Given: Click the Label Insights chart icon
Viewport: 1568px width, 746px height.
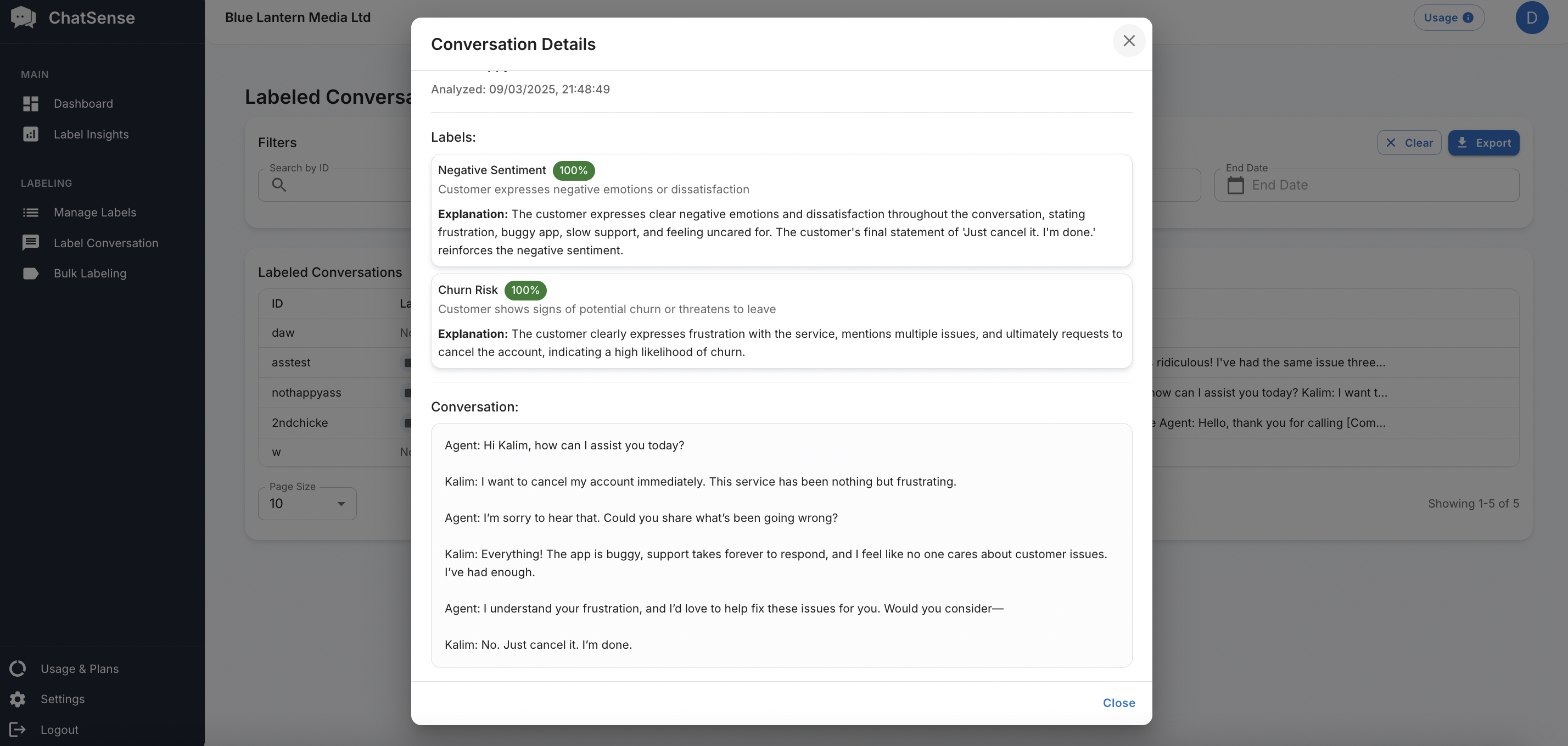Looking at the screenshot, I should coord(30,134).
